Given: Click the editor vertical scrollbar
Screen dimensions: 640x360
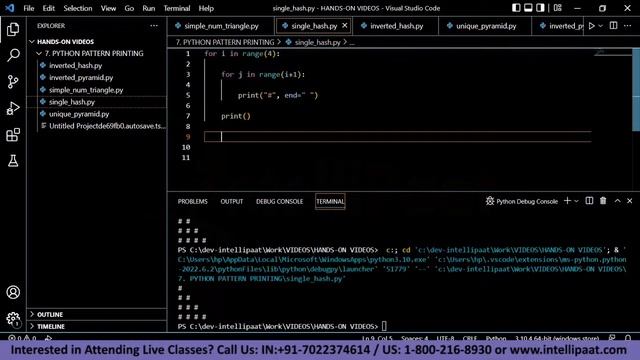Looking at the screenshot, I should (x=636, y=90).
